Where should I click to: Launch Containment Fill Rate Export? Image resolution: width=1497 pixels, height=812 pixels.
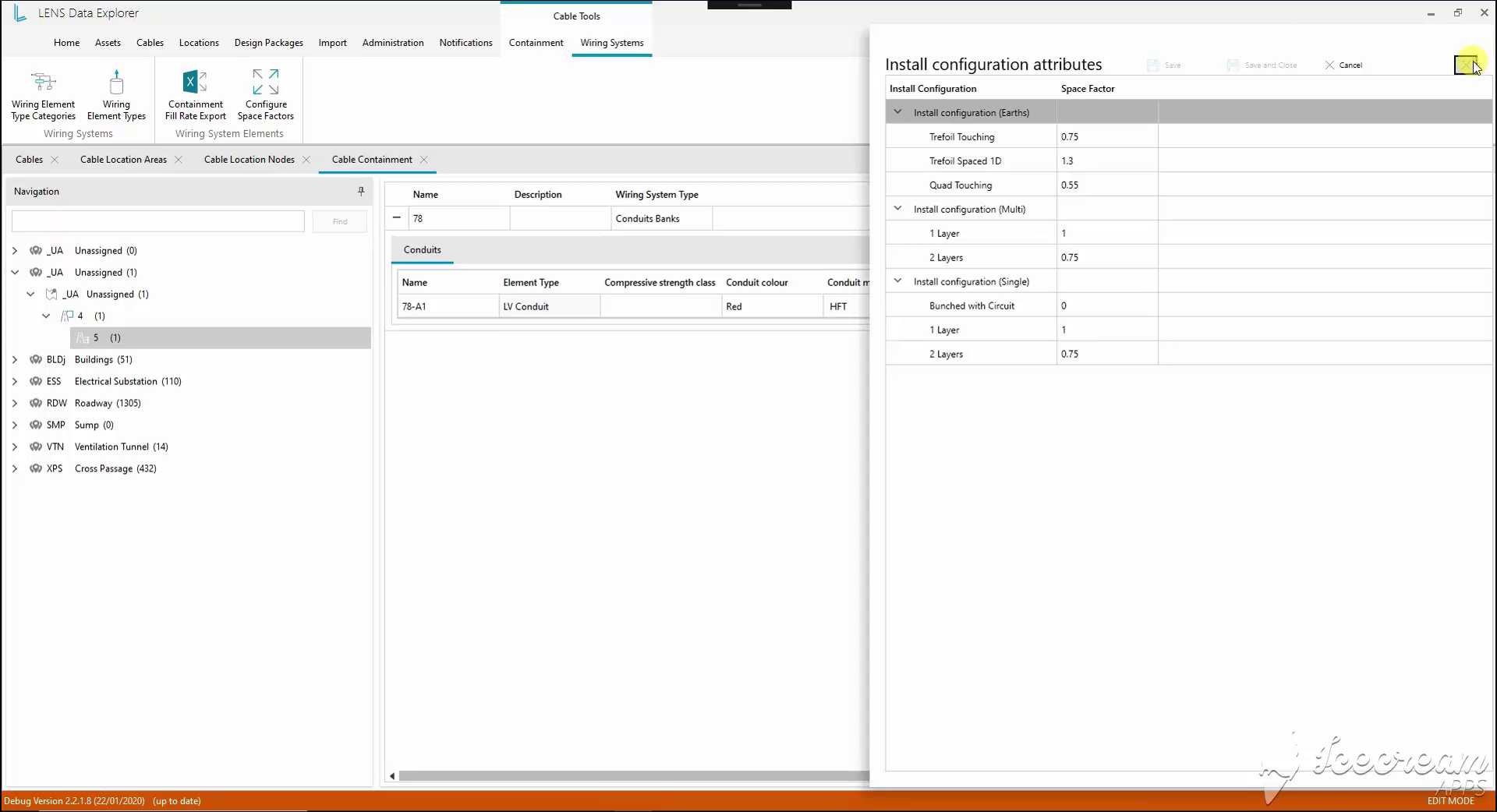[x=195, y=95]
